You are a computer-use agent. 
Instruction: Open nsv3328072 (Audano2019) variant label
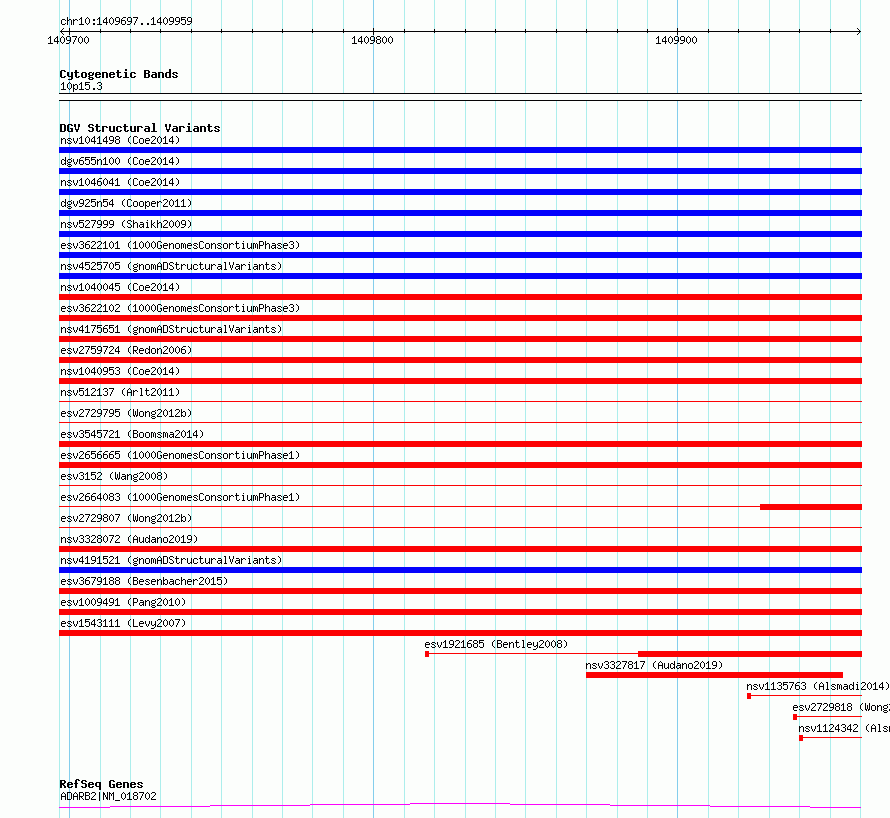click(129, 539)
